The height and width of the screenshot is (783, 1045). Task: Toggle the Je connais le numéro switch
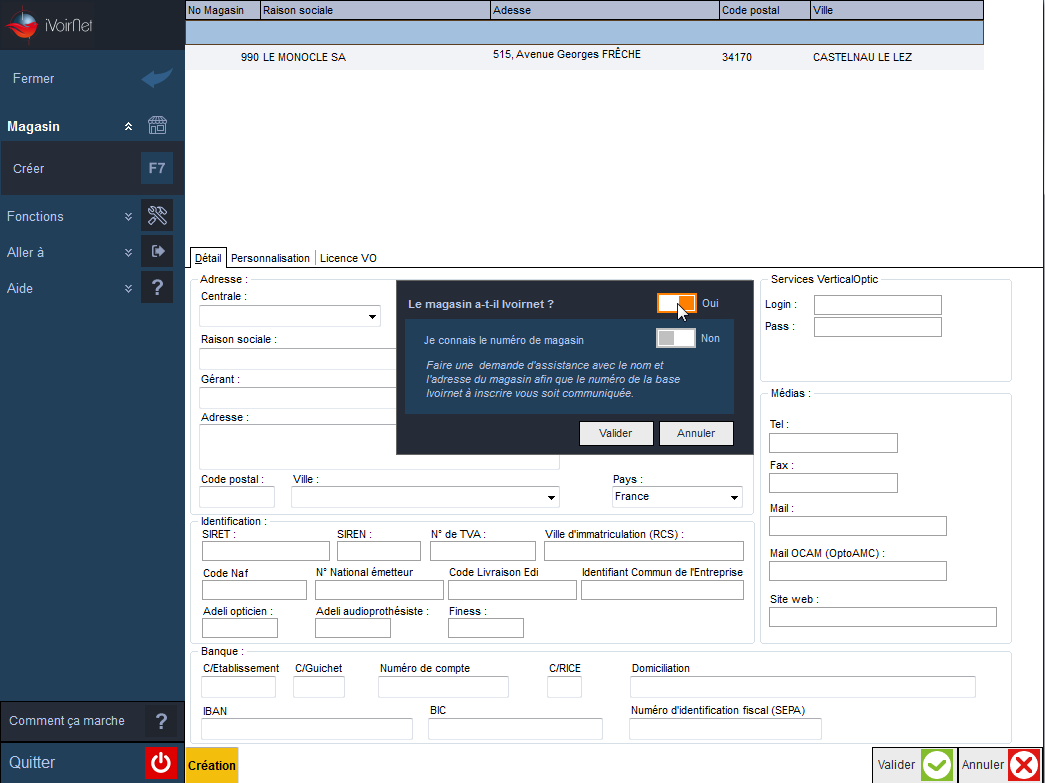point(676,338)
